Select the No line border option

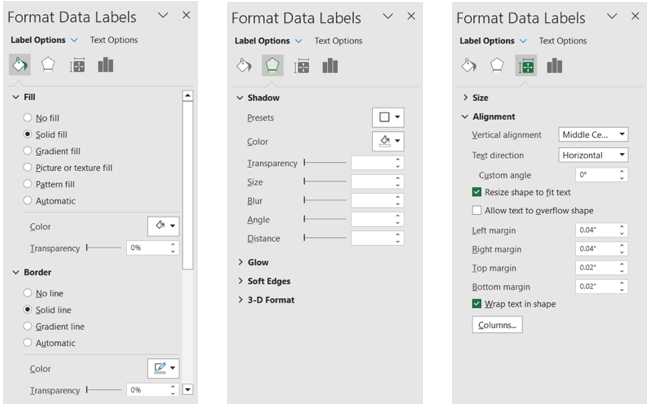tap(27, 294)
